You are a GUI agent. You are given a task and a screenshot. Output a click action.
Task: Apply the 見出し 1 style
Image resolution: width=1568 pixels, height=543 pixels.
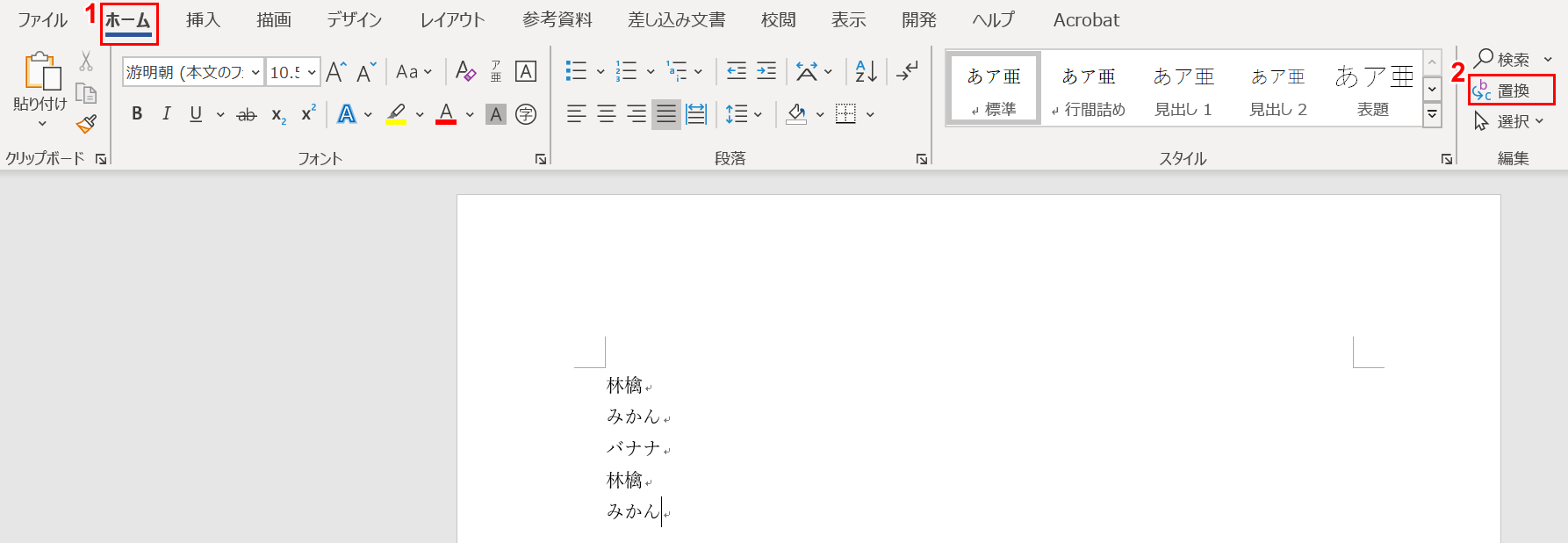pos(1183,89)
